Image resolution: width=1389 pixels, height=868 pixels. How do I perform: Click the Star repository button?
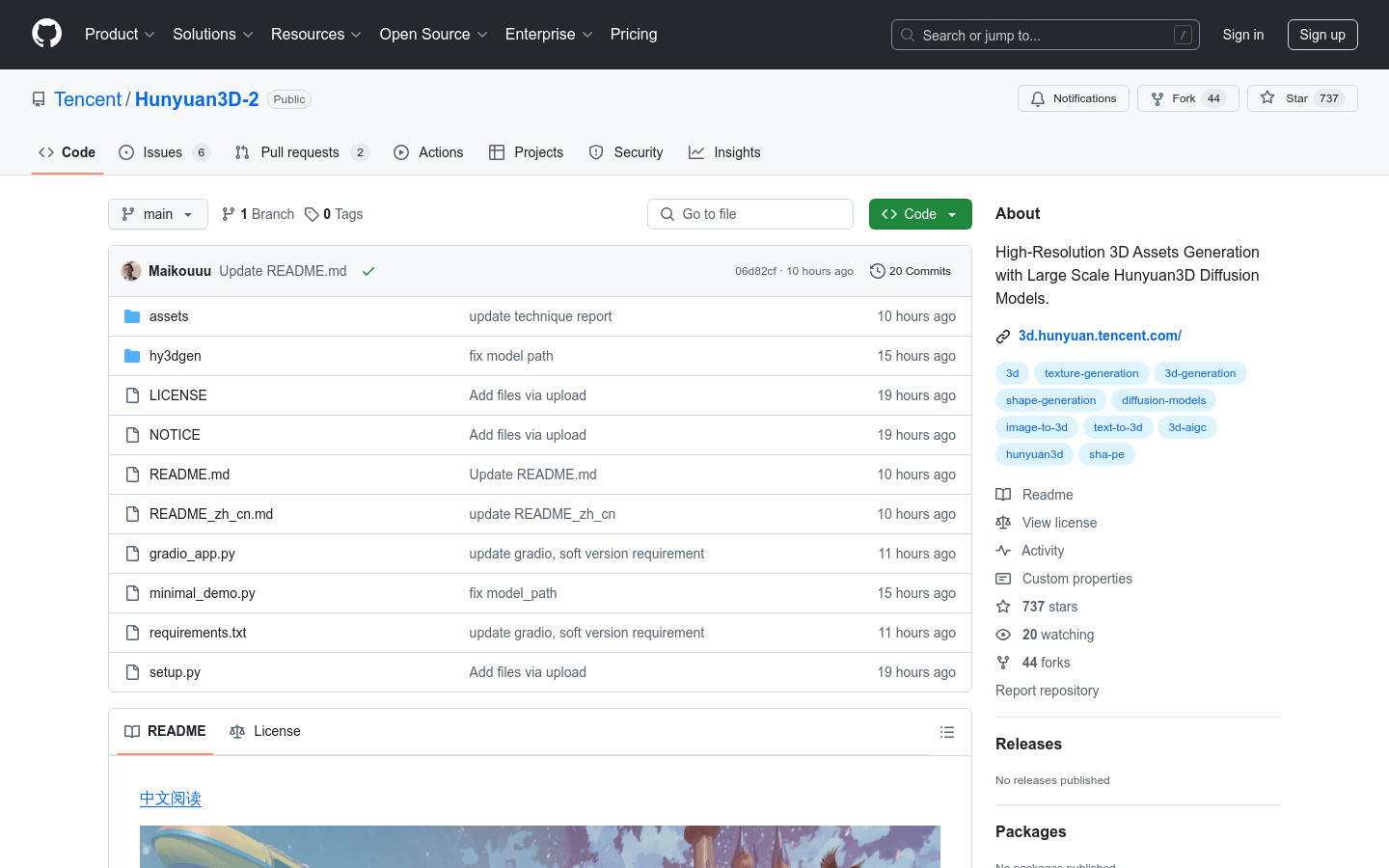pyautogui.click(x=1301, y=98)
